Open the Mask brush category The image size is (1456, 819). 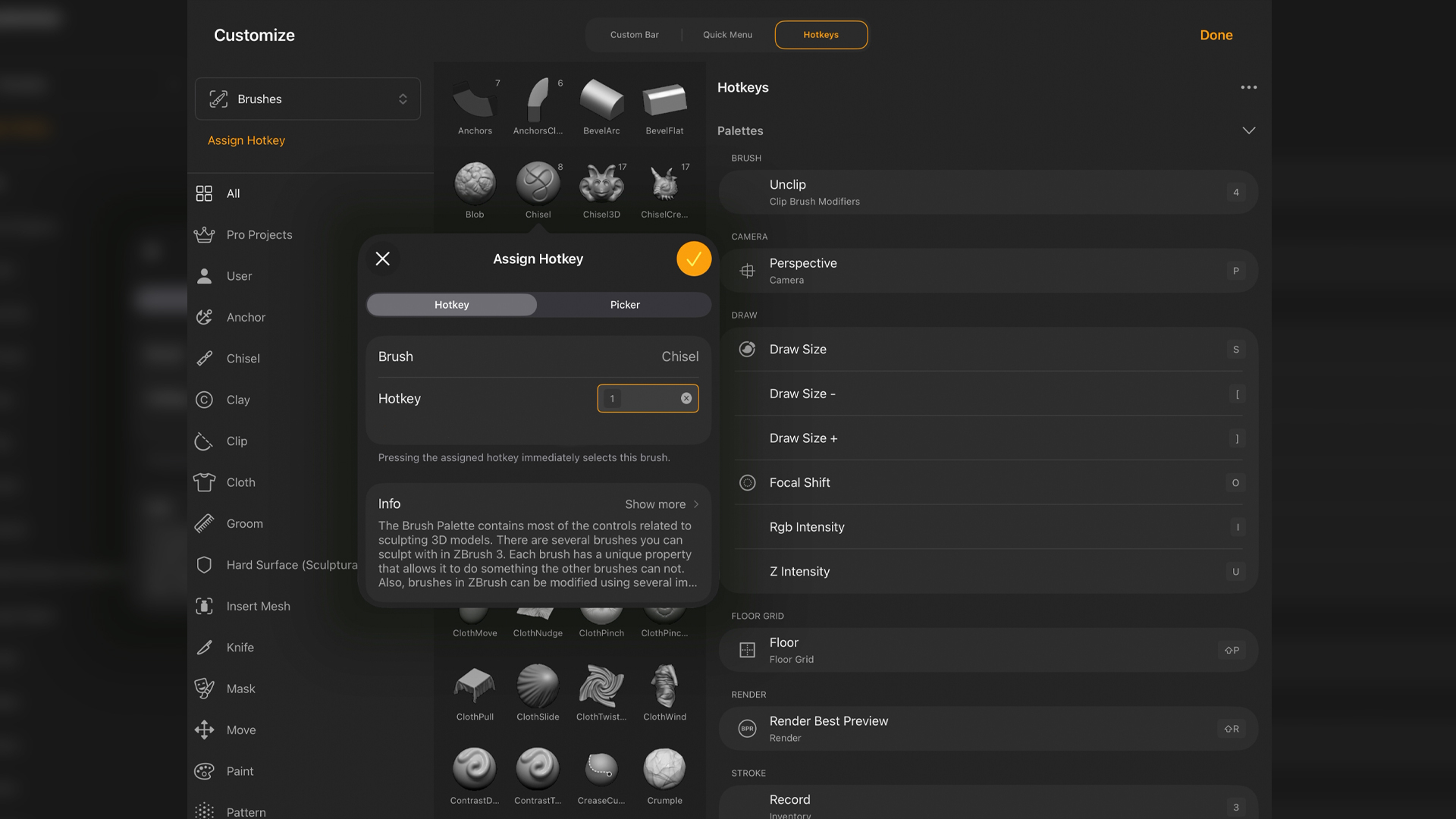[x=240, y=689]
